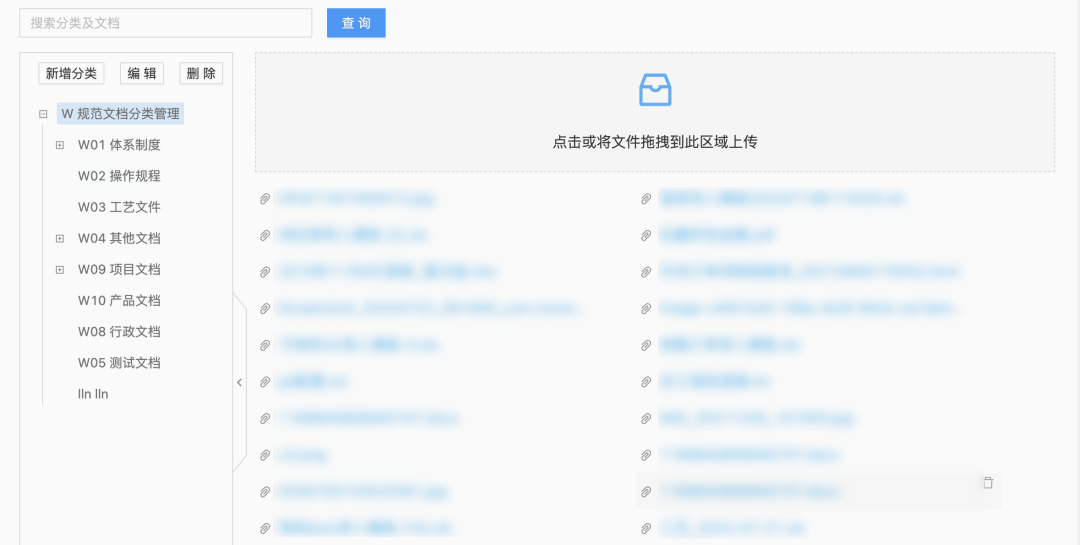Select the lln lln tree entry
Screen dimensions: 1080x545
pos(93,394)
